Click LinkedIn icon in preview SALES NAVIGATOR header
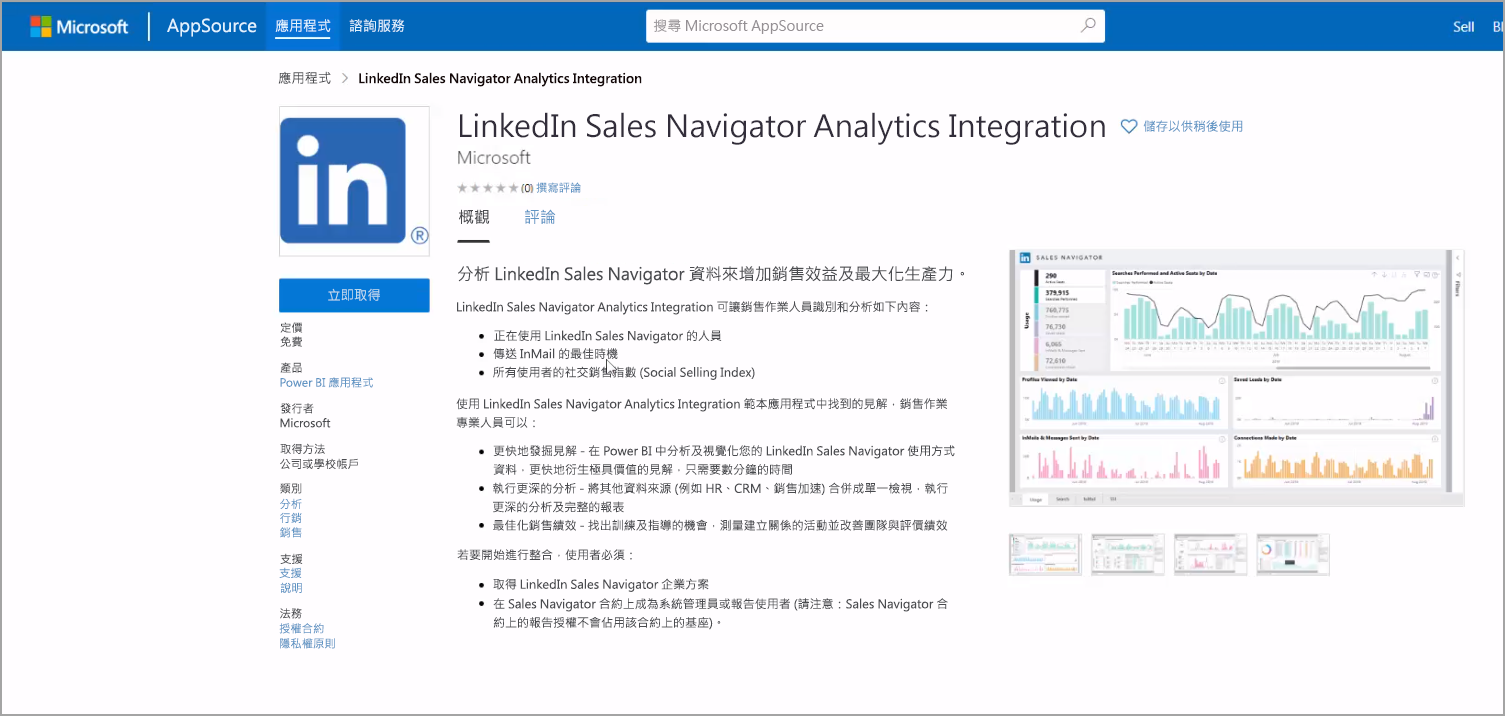This screenshot has width=1505, height=716. click(1025, 258)
